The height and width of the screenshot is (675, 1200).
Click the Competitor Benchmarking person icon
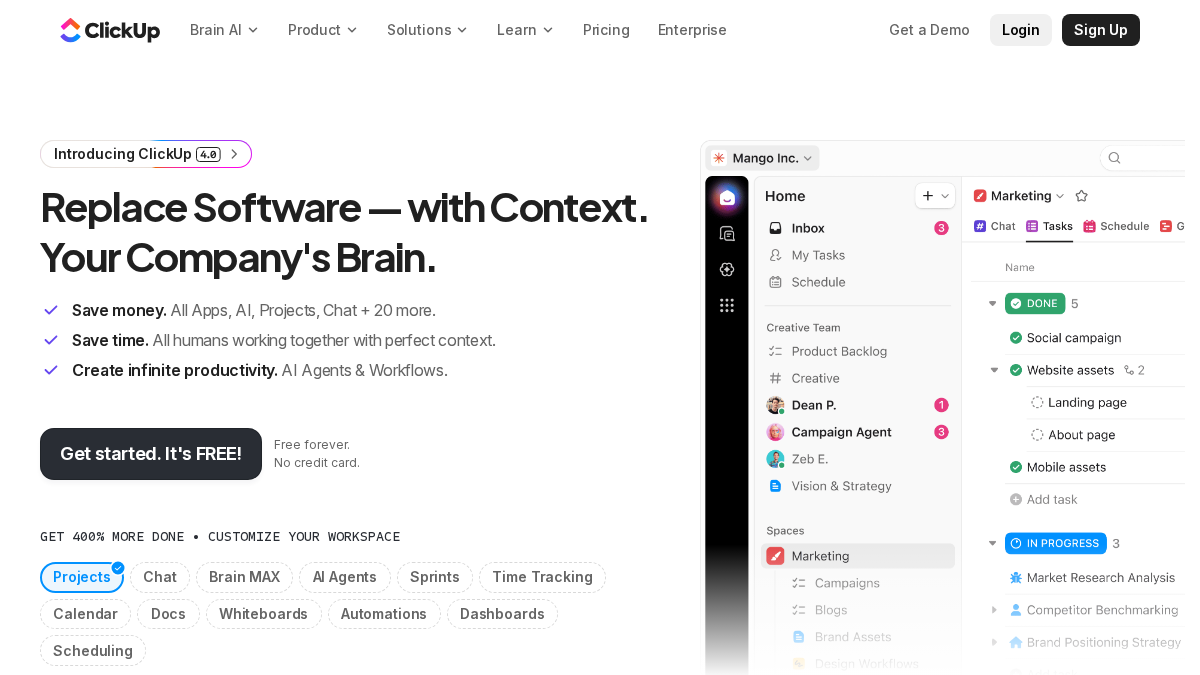click(x=1016, y=609)
